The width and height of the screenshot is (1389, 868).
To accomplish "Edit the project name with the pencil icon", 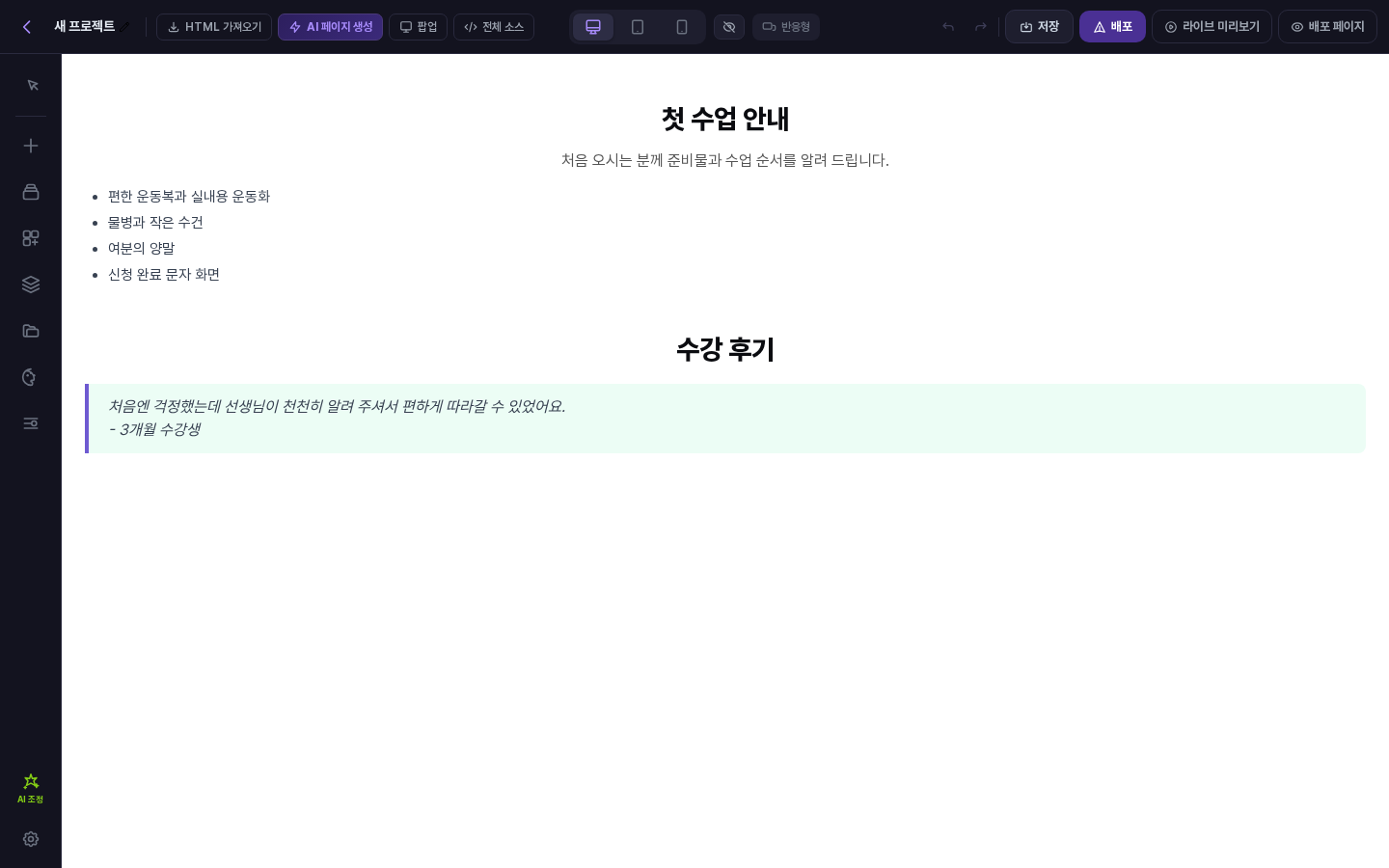I will [x=124, y=27].
